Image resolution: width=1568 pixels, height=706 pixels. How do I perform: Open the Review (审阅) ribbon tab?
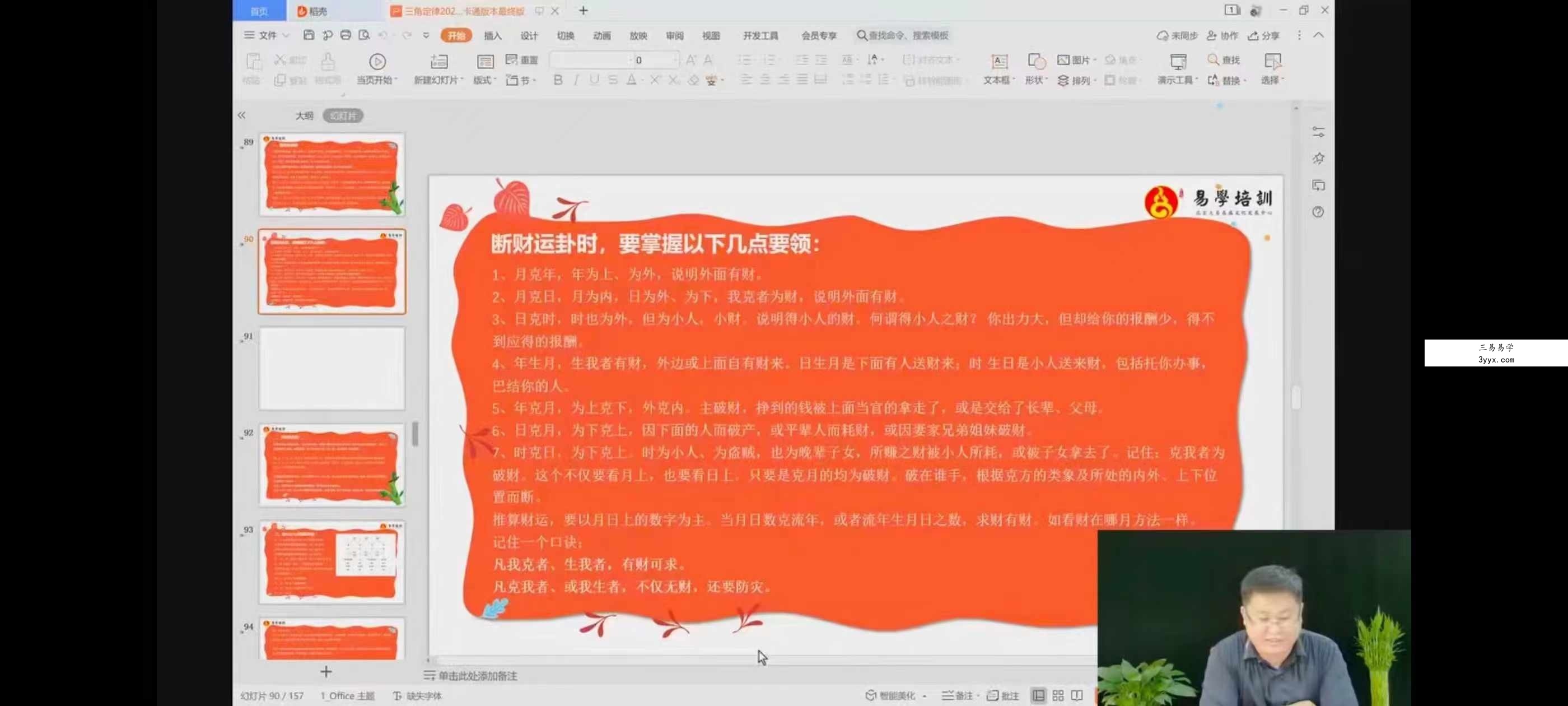[674, 35]
